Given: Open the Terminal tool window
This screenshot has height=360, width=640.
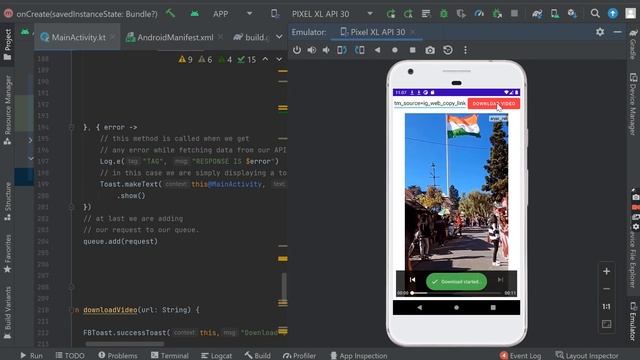Looking at the screenshot, I should (170, 356).
